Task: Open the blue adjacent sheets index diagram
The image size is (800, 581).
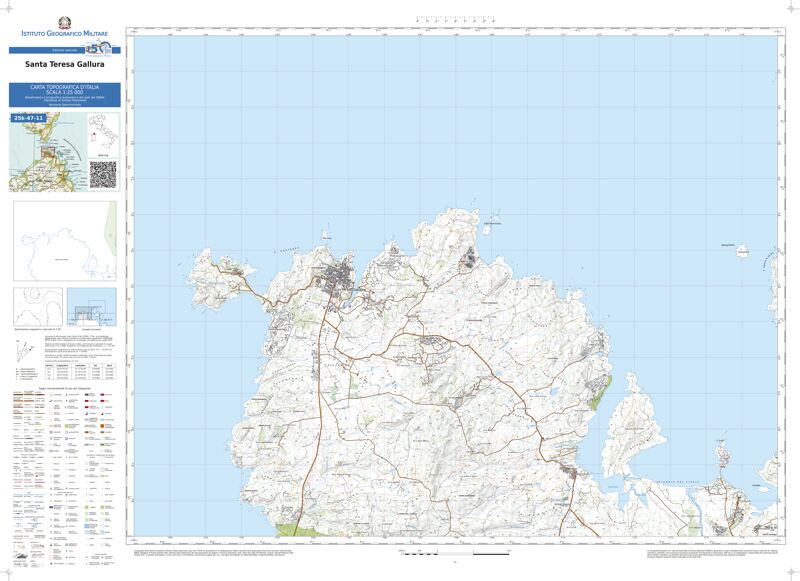Action: pos(92,306)
